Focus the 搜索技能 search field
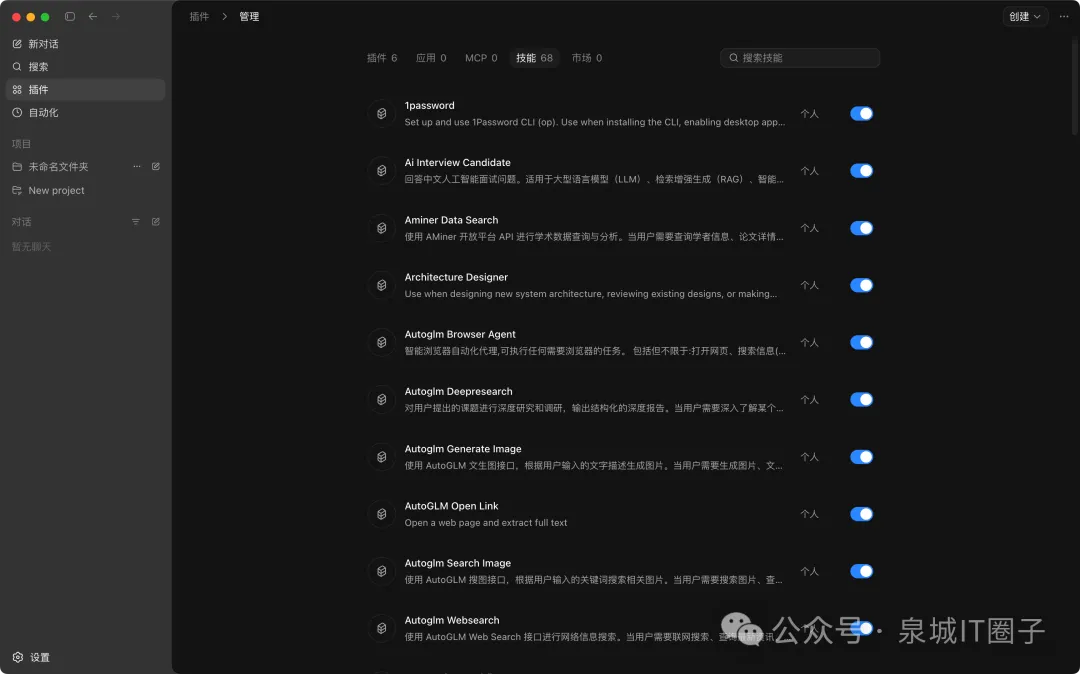Viewport: 1080px width, 674px height. tap(800, 58)
